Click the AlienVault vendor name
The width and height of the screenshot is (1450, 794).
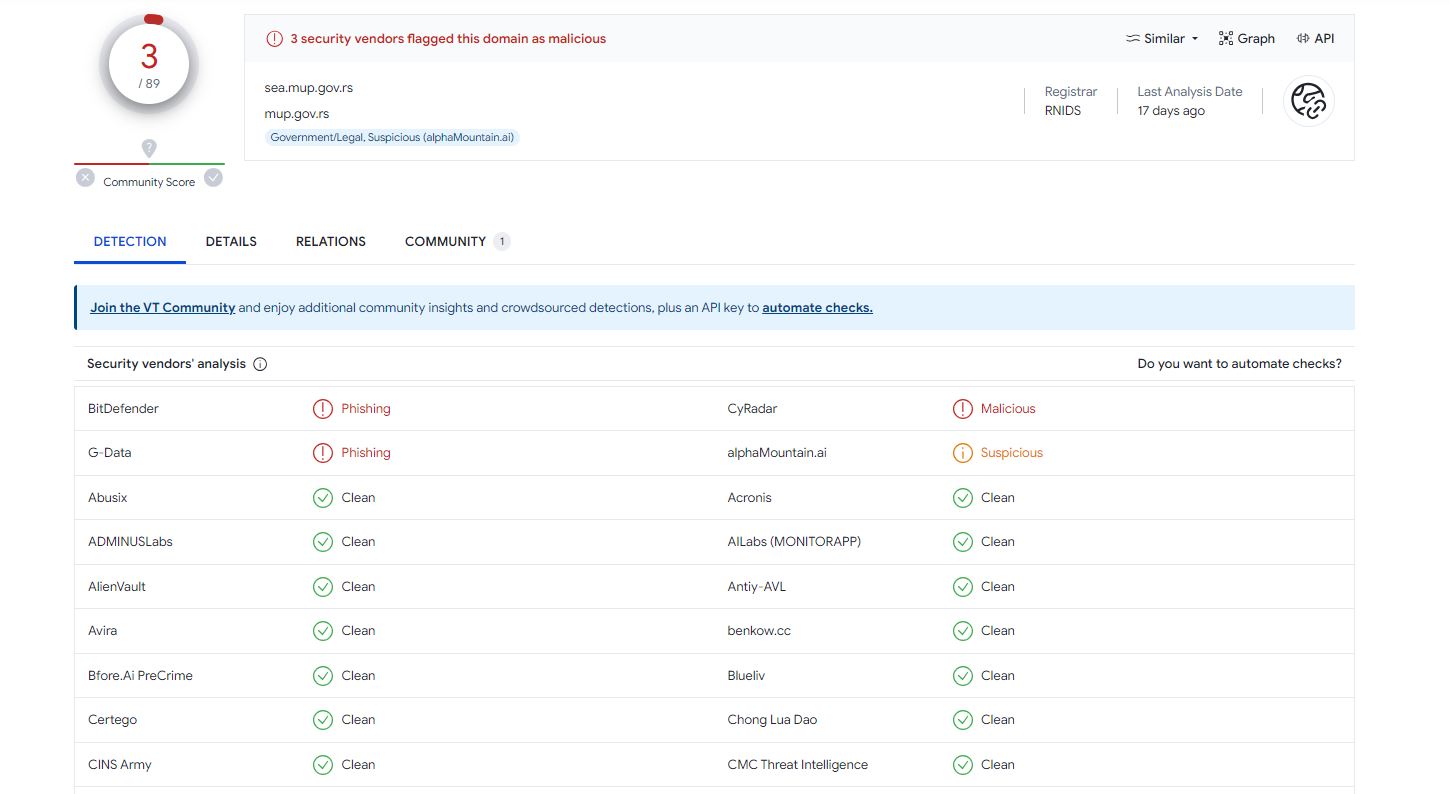pyautogui.click(x=117, y=587)
